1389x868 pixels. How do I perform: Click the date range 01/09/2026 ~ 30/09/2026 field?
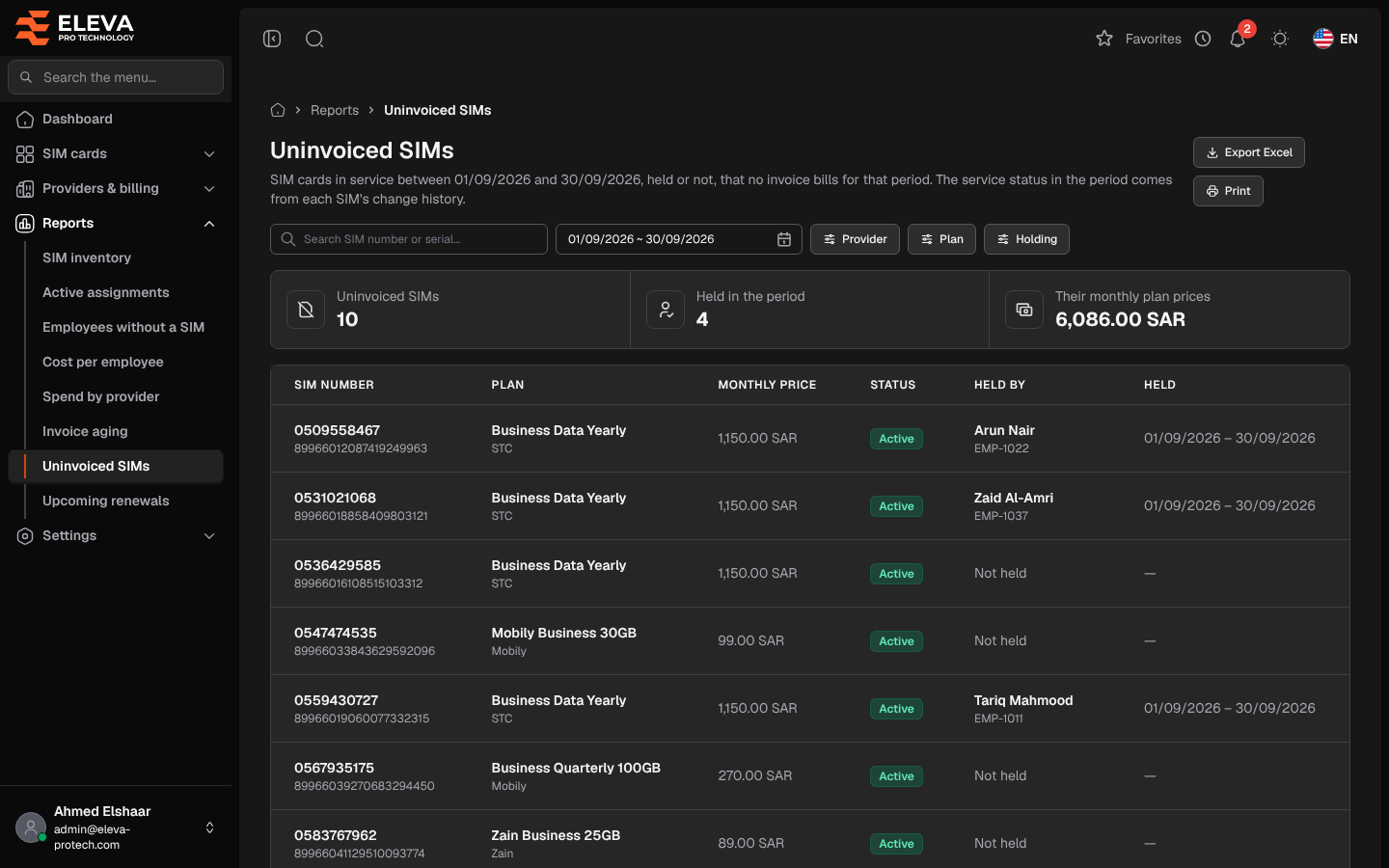click(x=679, y=239)
